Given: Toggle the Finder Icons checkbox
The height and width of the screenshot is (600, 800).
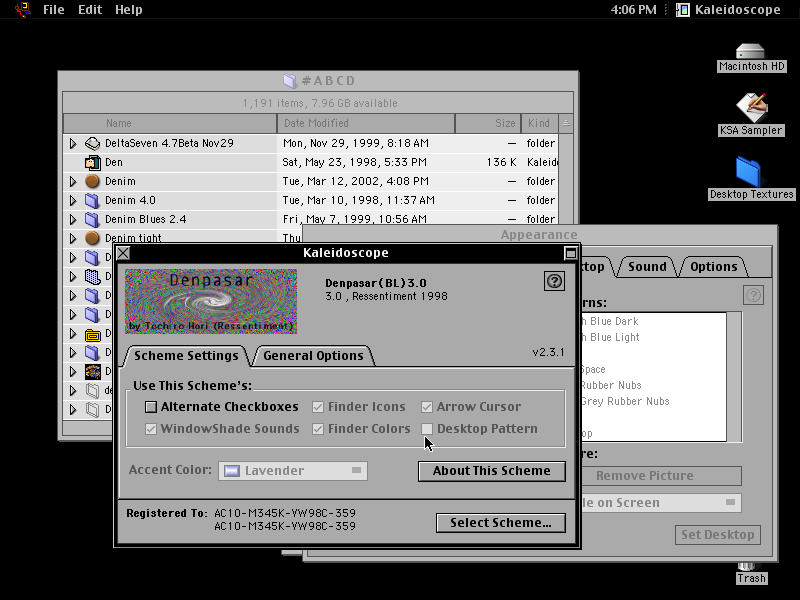Looking at the screenshot, I should [x=318, y=407].
